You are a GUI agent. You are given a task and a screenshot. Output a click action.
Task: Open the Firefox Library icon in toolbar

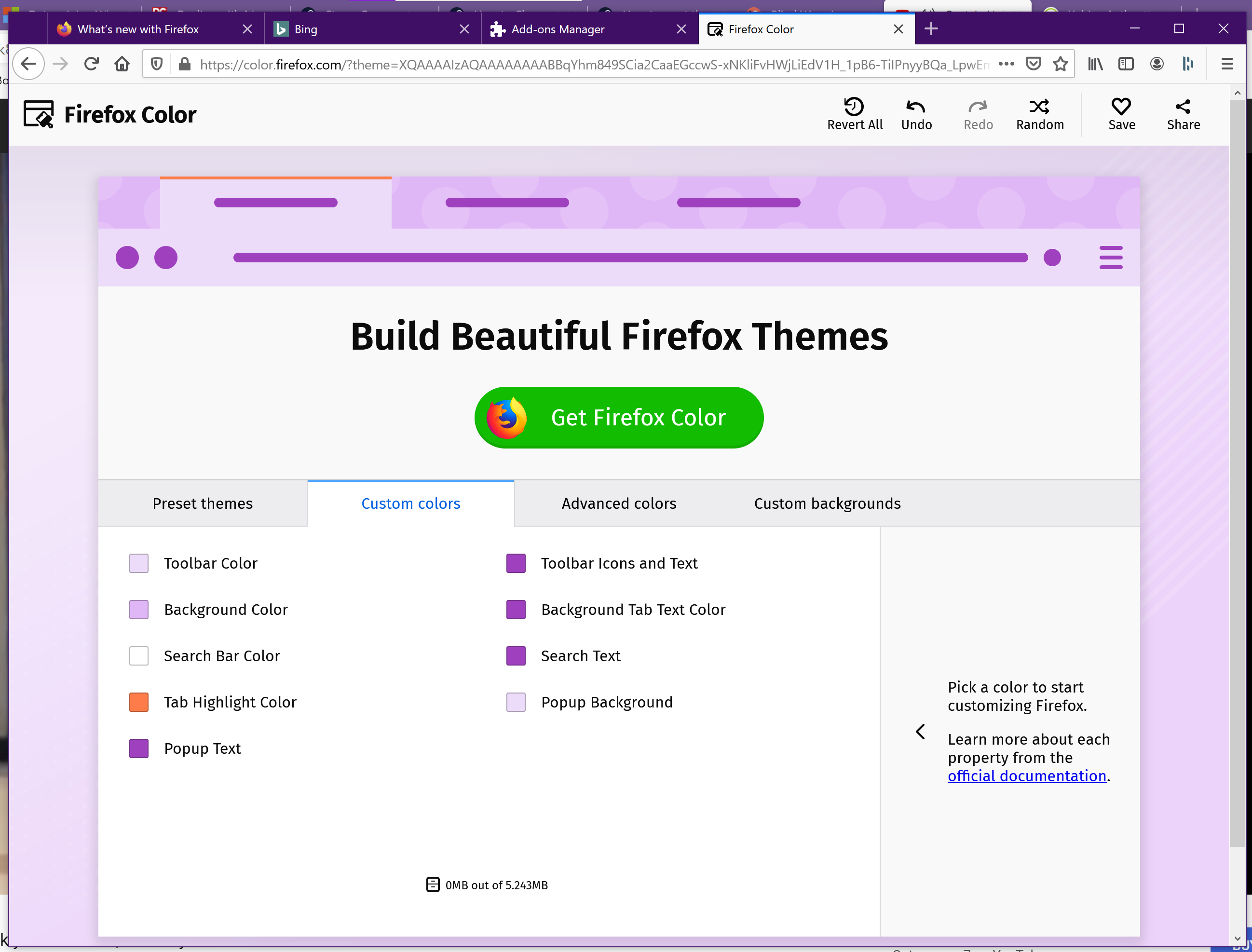click(x=1095, y=64)
